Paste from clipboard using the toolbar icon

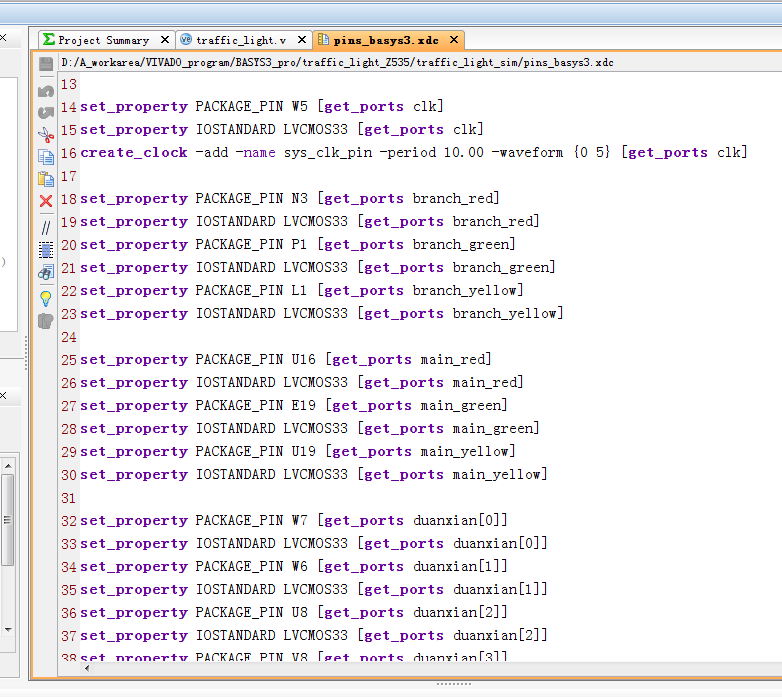46,179
